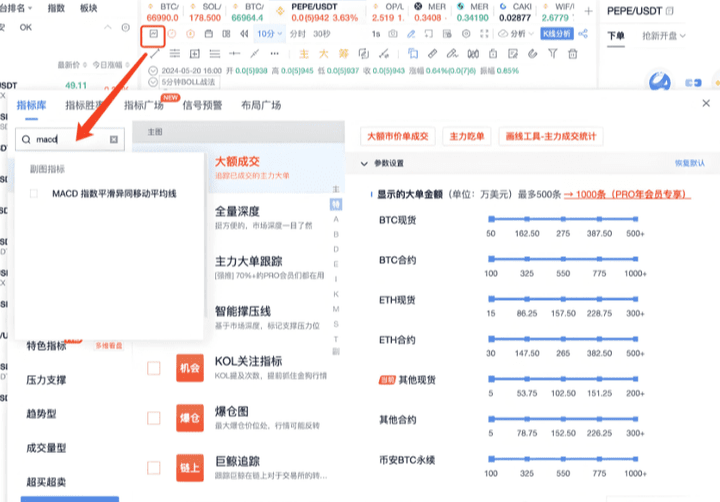The width and height of the screenshot is (720, 502).
Task: Select the 趋势型 category
Action: point(41,414)
